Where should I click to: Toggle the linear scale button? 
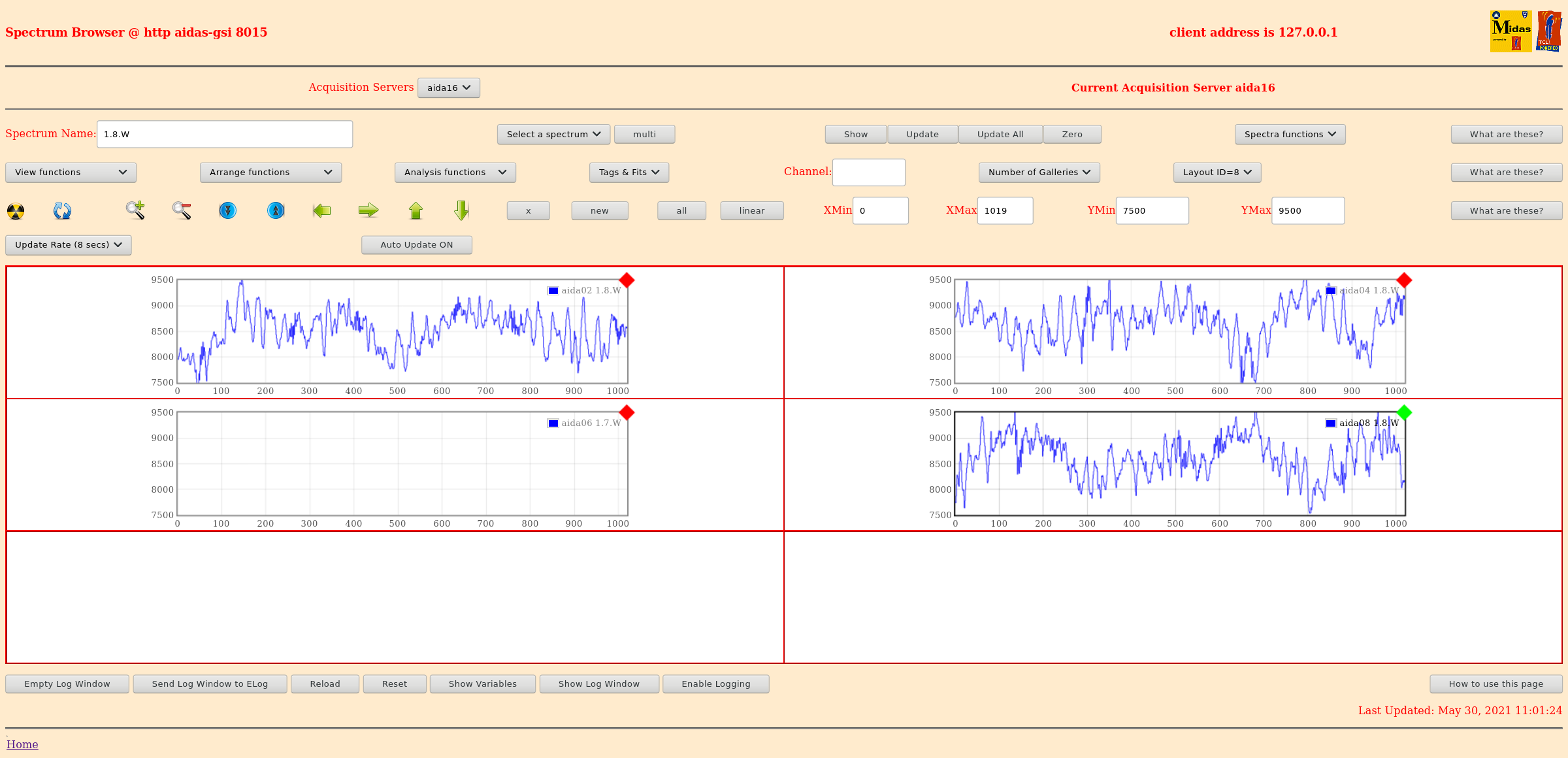[x=752, y=211]
